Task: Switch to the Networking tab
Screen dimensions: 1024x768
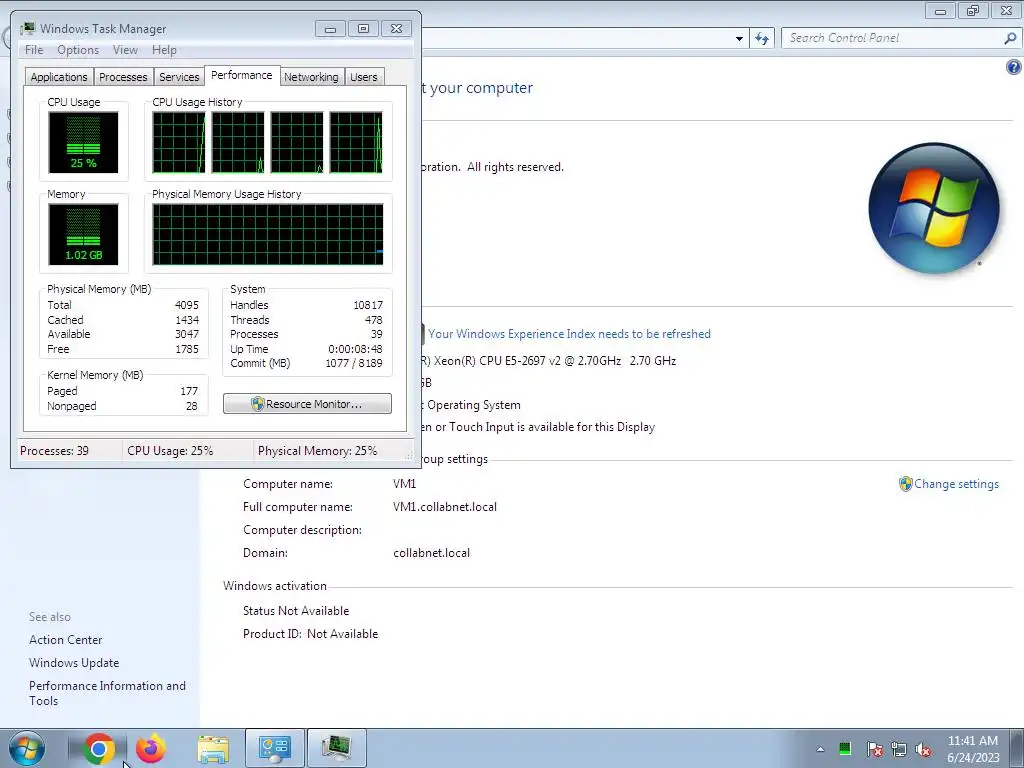Action: coord(311,77)
